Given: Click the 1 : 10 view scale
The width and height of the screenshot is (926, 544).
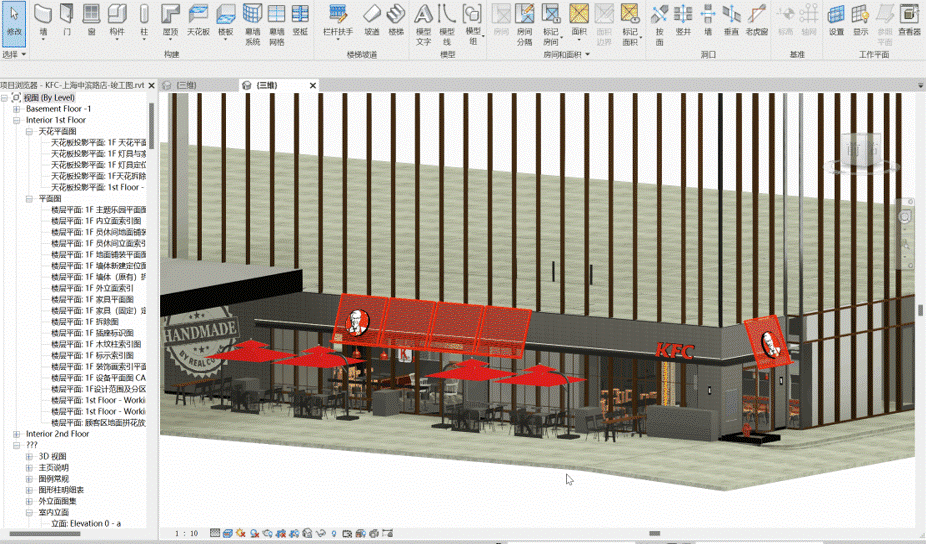Looking at the screenshot, I should pos(186,534).
